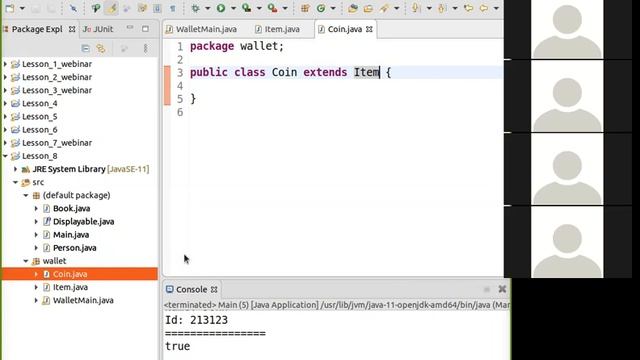Toggle Link with Editor in Package Explorer
This screenshot has height=360, width=640.
pos(101,49)
